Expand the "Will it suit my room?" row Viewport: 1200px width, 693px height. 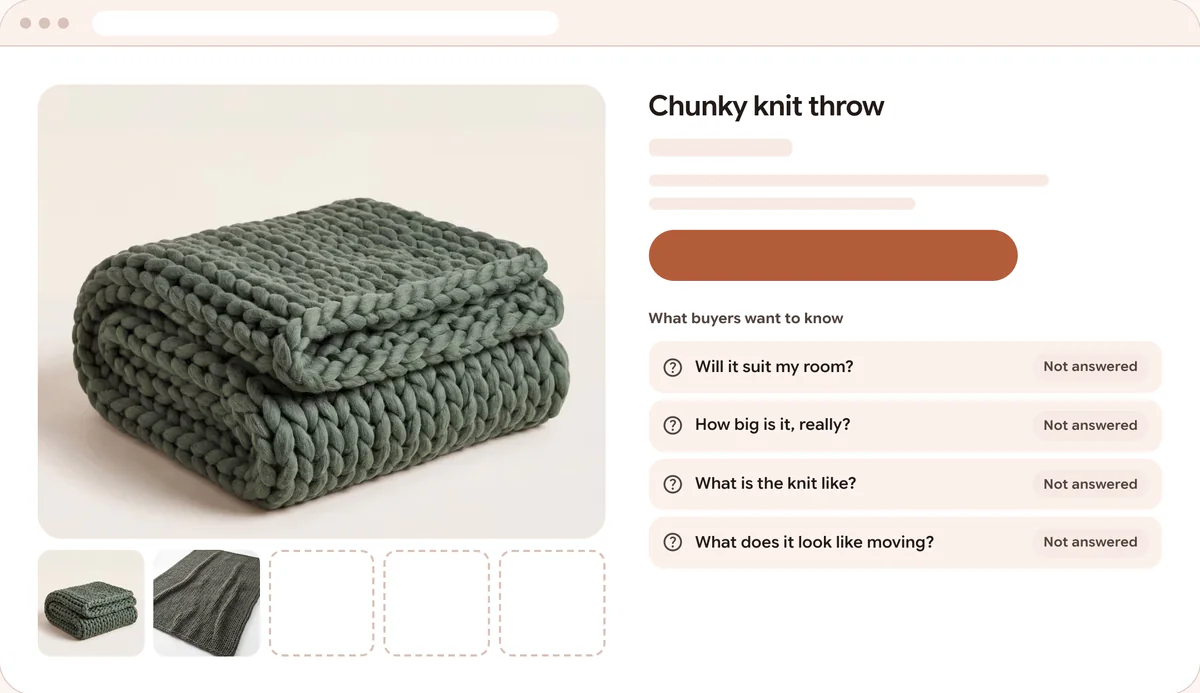[905, 367]
